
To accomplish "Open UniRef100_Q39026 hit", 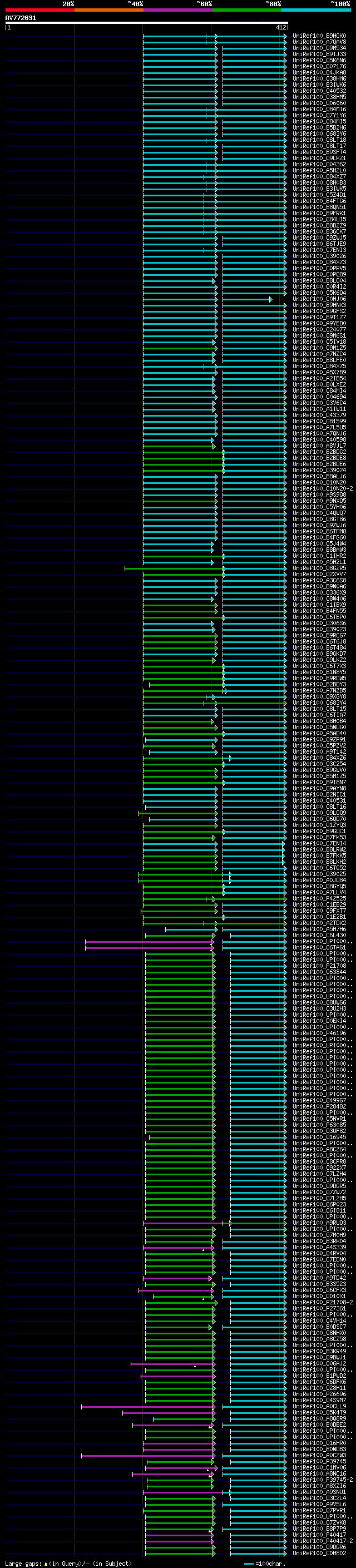I will (319, 256).
